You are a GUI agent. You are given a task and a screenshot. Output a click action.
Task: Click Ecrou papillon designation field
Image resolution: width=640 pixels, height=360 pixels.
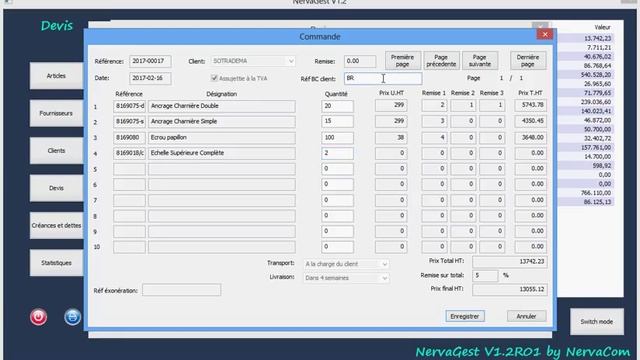(x=222, y=138)
